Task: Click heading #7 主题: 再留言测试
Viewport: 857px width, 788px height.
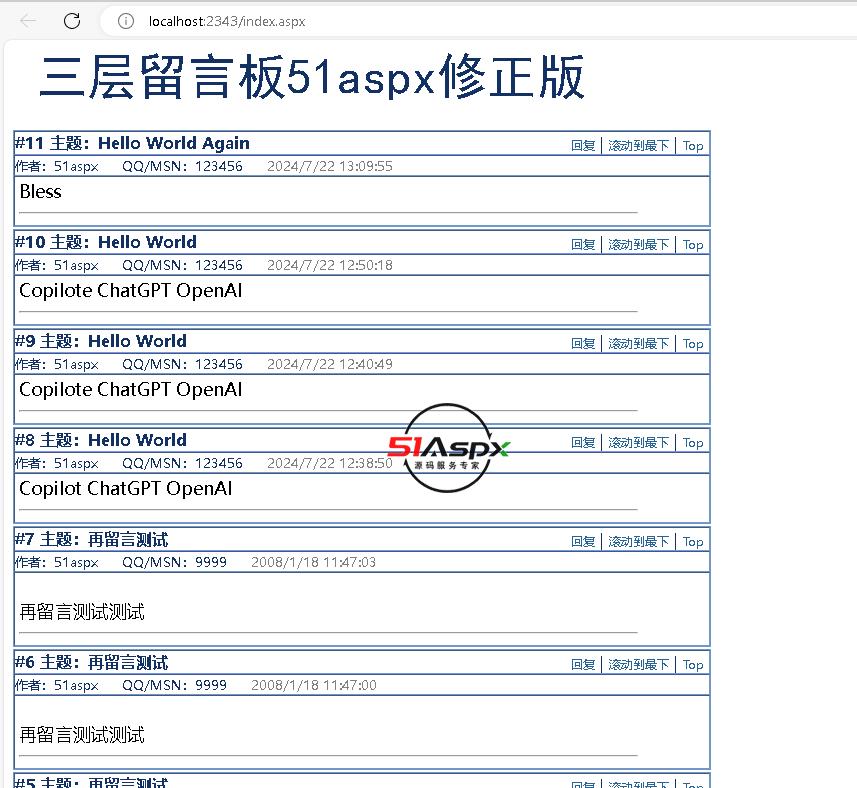Action: tap(91, 539)
